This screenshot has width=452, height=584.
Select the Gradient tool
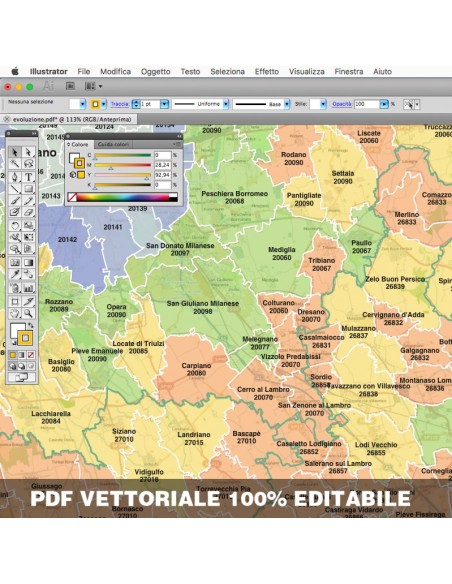[x=29, y=263]
